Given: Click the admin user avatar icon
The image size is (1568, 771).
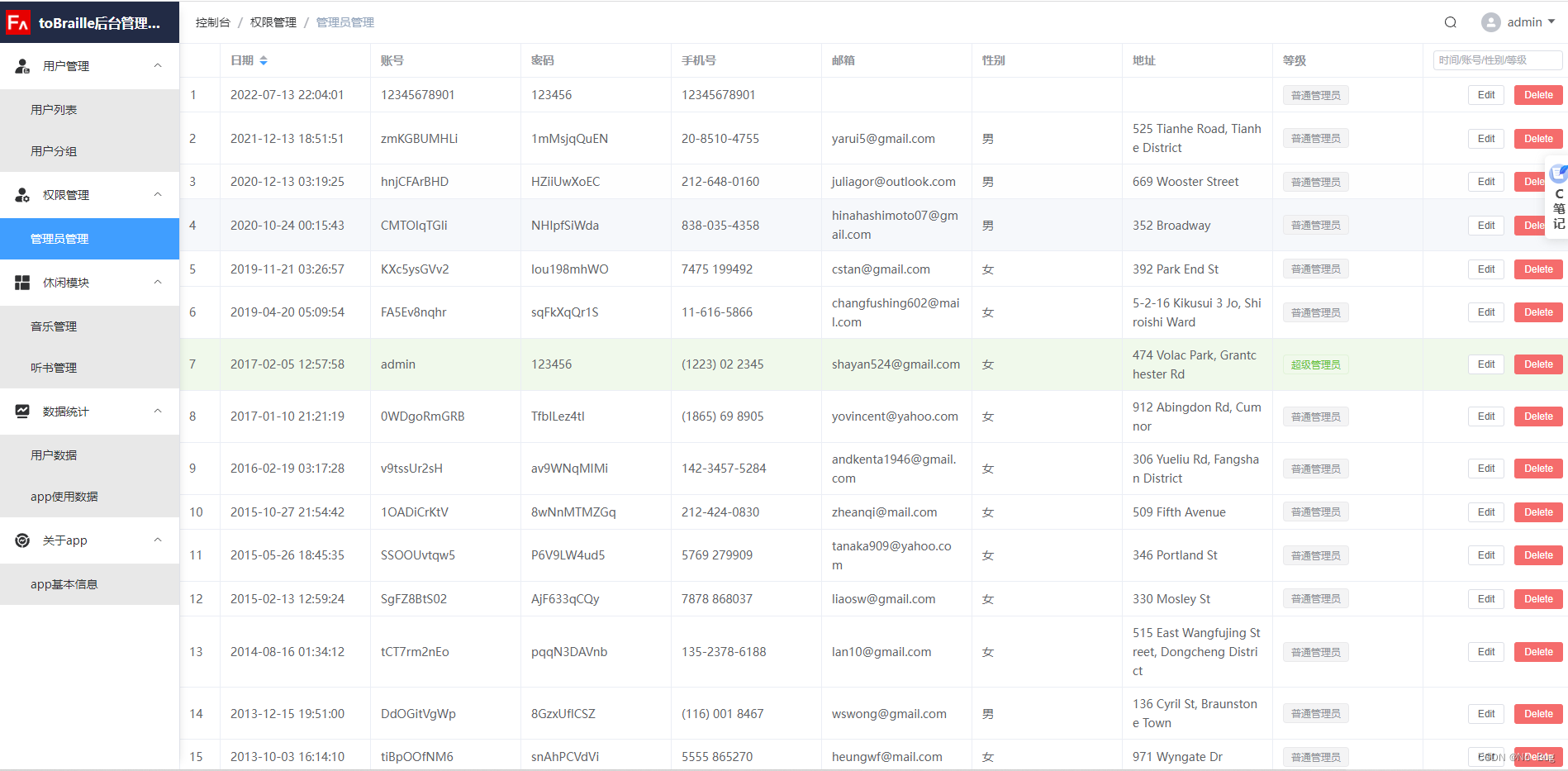Looking at the screenshot, I should [x=1490, y=22].
